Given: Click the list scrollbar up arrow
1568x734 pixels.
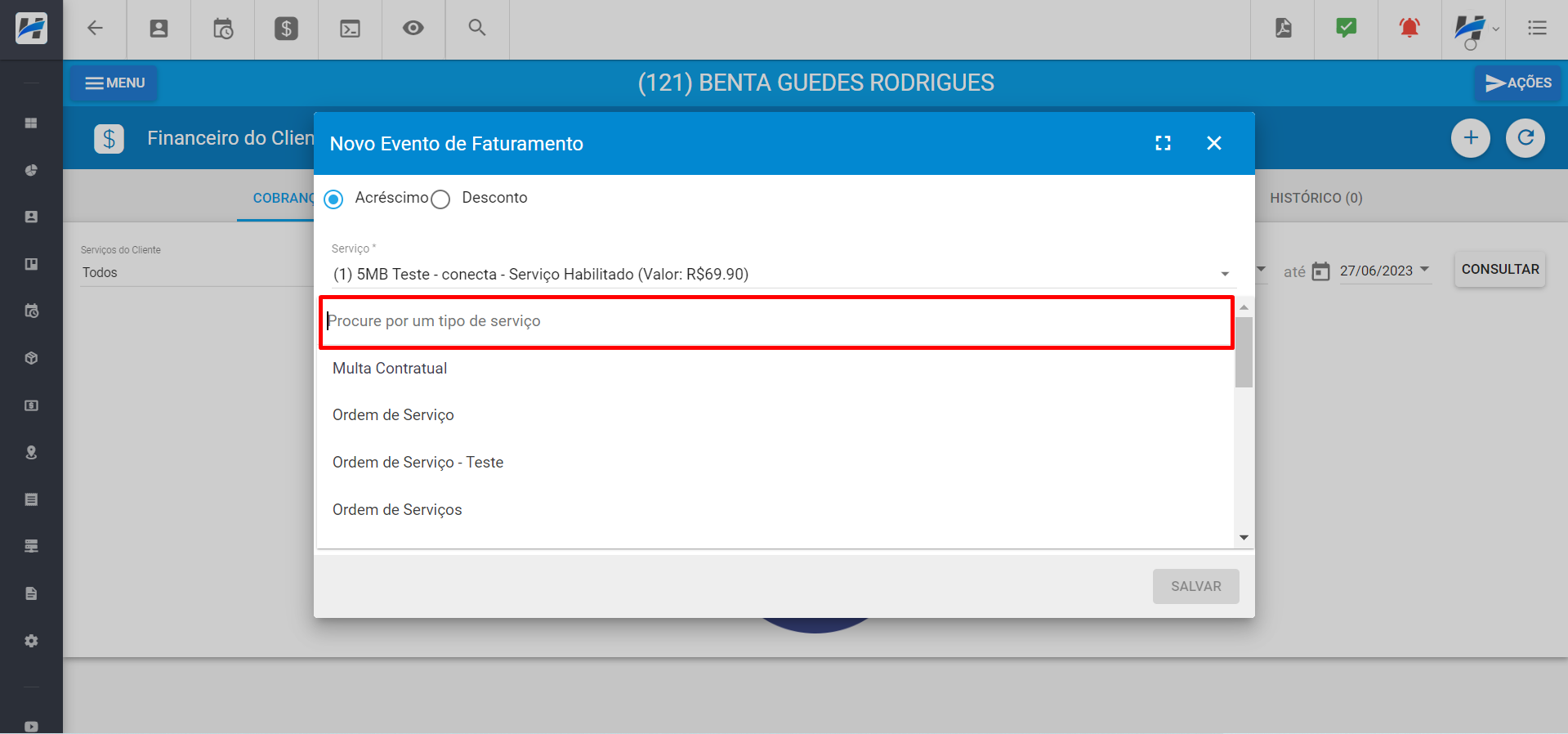Looking at the screenshot, I should pos(1244,307).
